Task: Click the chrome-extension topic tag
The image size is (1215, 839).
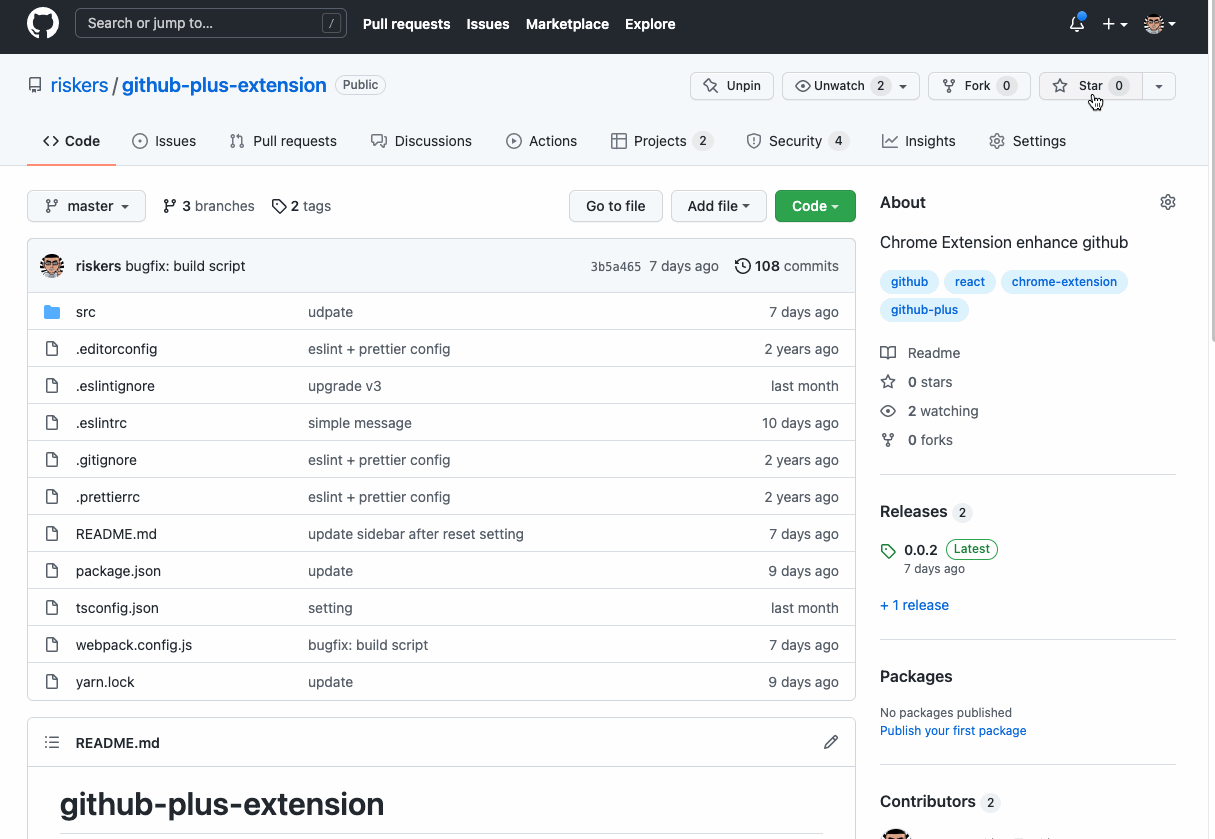Action: (x=1064, y=282)
